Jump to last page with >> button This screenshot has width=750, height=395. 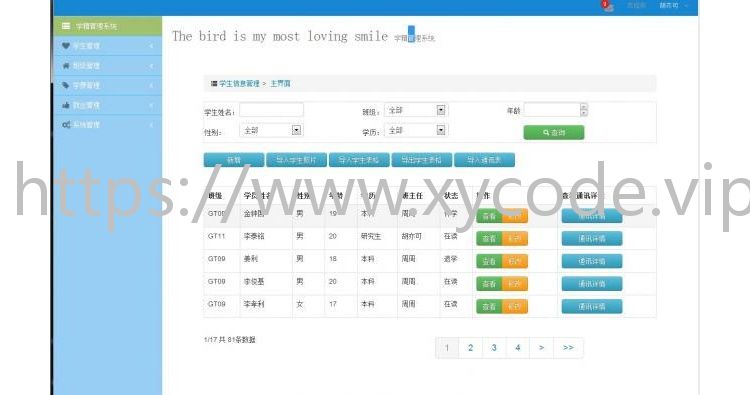pyautogui.click(x=568, y=348)
